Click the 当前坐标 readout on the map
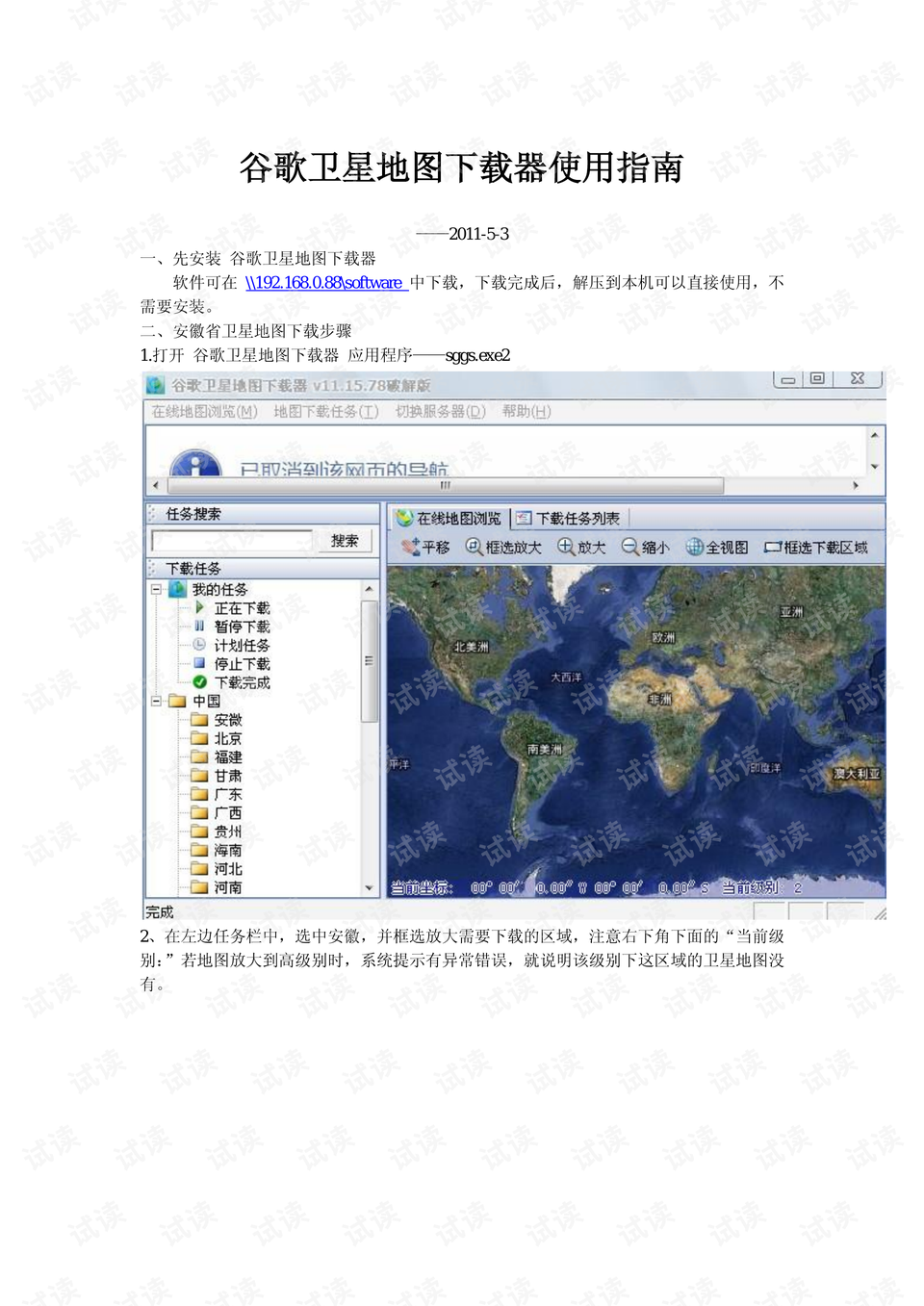The height and width of the screenshot is (1306, 924). (550, 887)
